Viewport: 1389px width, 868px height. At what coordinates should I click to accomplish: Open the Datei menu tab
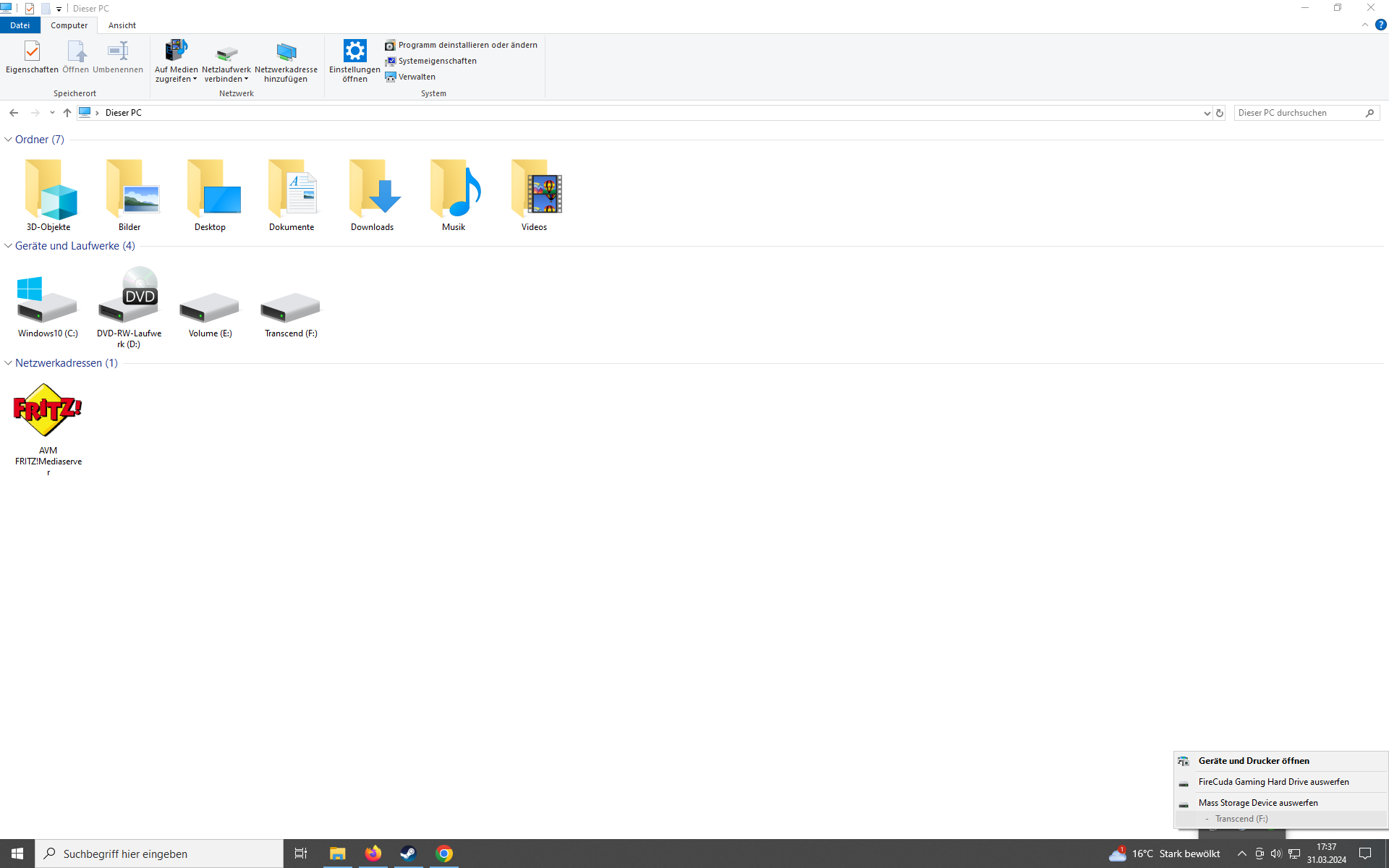coord(20,25)
